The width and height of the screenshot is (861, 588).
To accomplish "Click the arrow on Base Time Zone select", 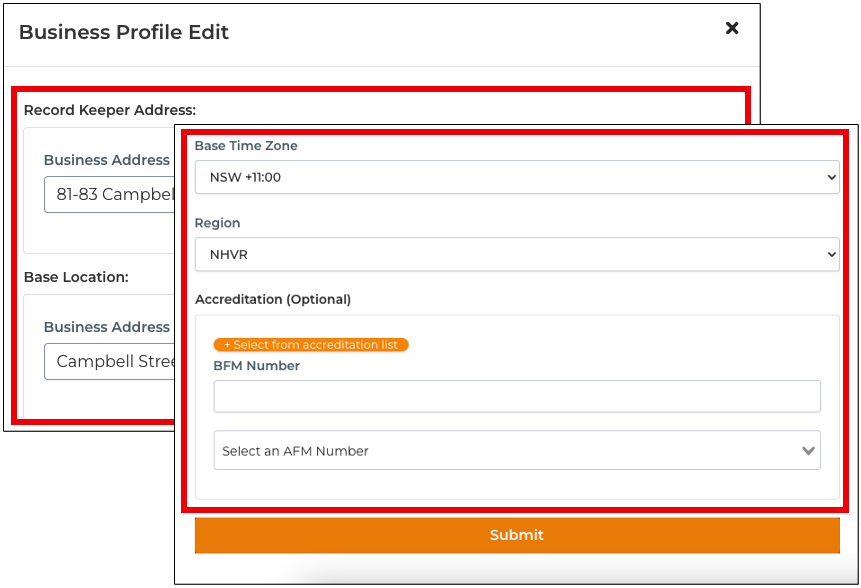I will pos(831,177).
